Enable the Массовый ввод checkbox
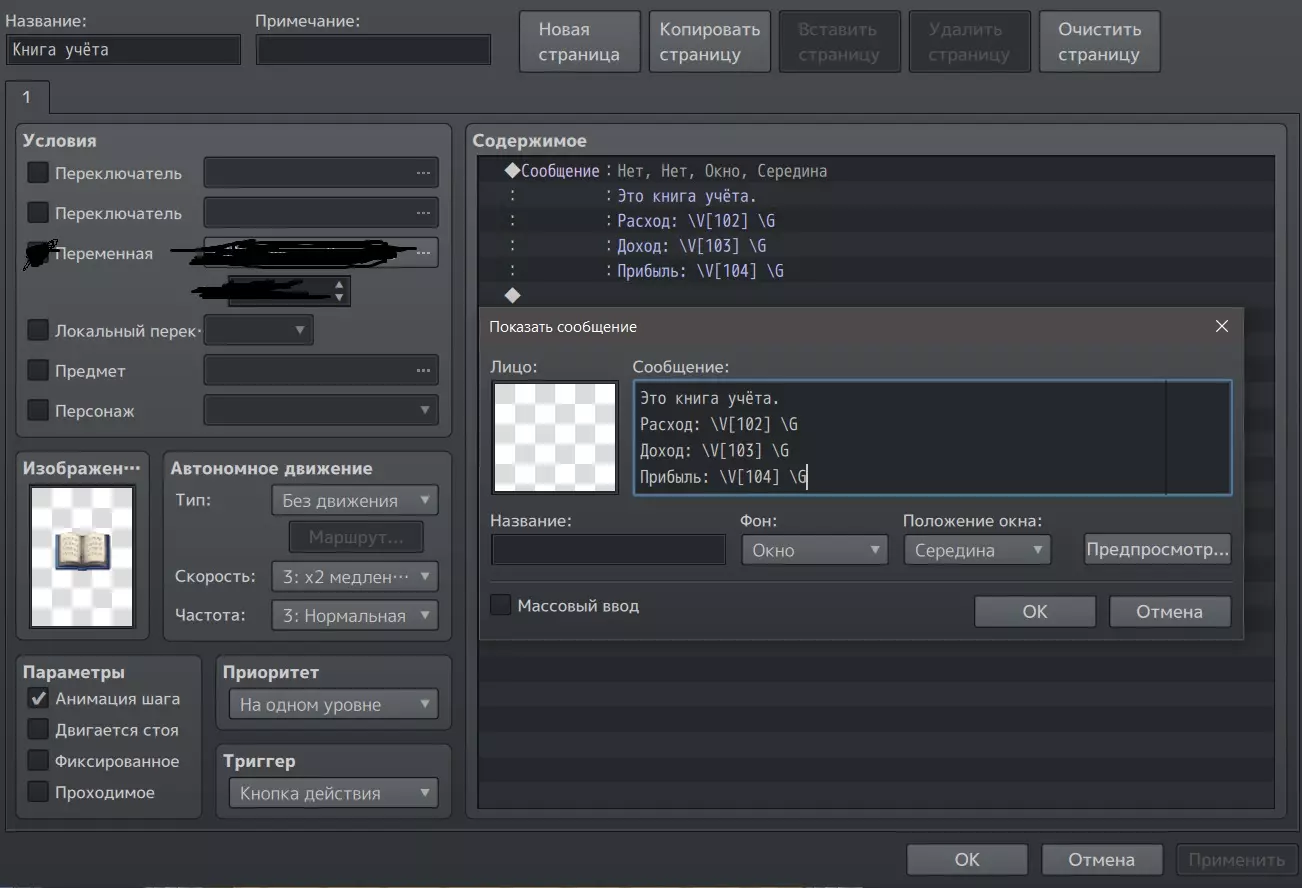The height and width of the screenshot is (888, 1302). click(501, 606)
